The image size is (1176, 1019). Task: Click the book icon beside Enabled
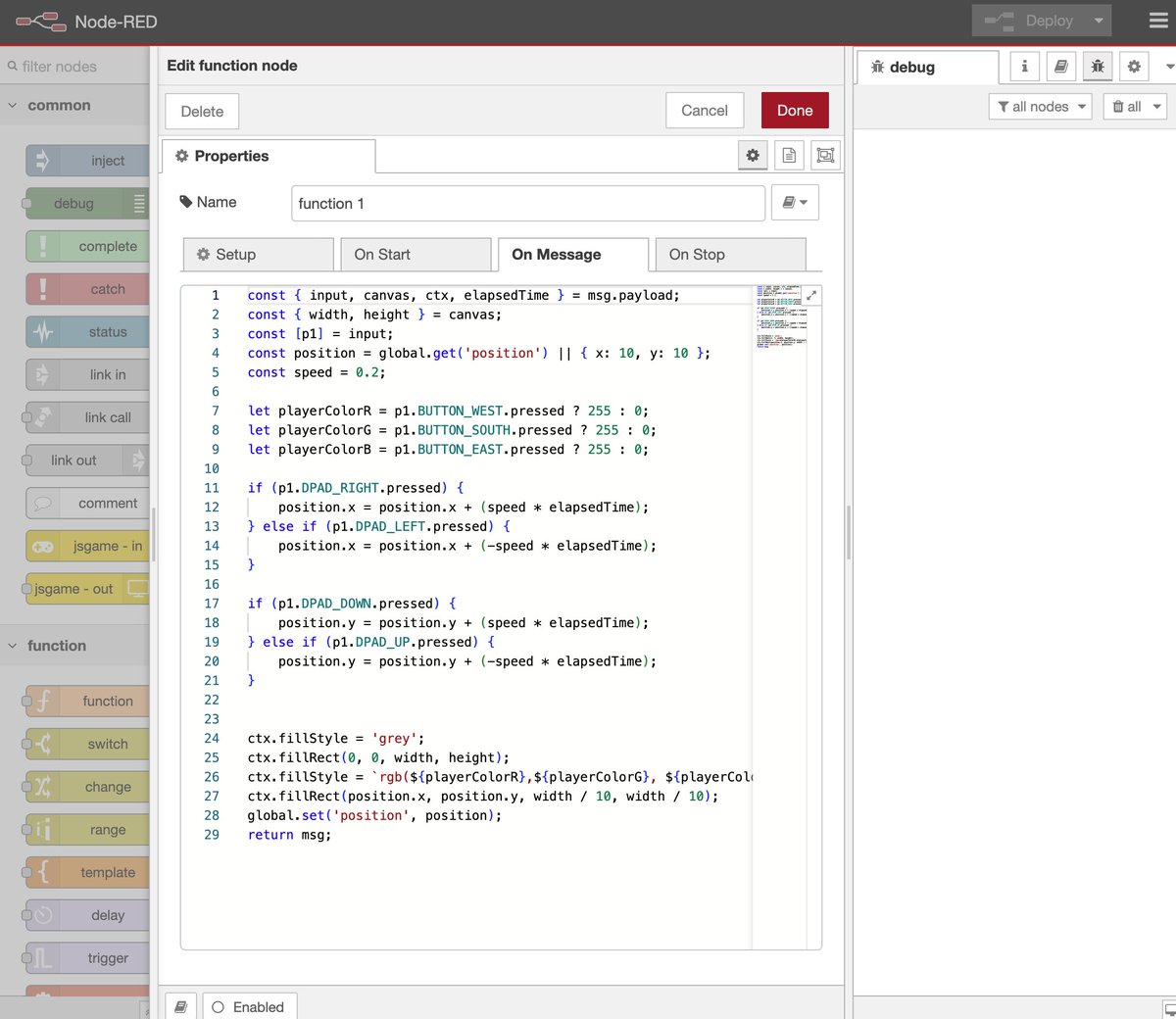click(181, 1007)
